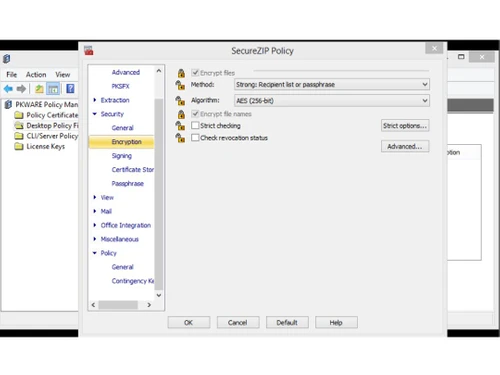Click the PKWARE Policy Manager window icon
The image size is (500, 375).
[7, 59]
